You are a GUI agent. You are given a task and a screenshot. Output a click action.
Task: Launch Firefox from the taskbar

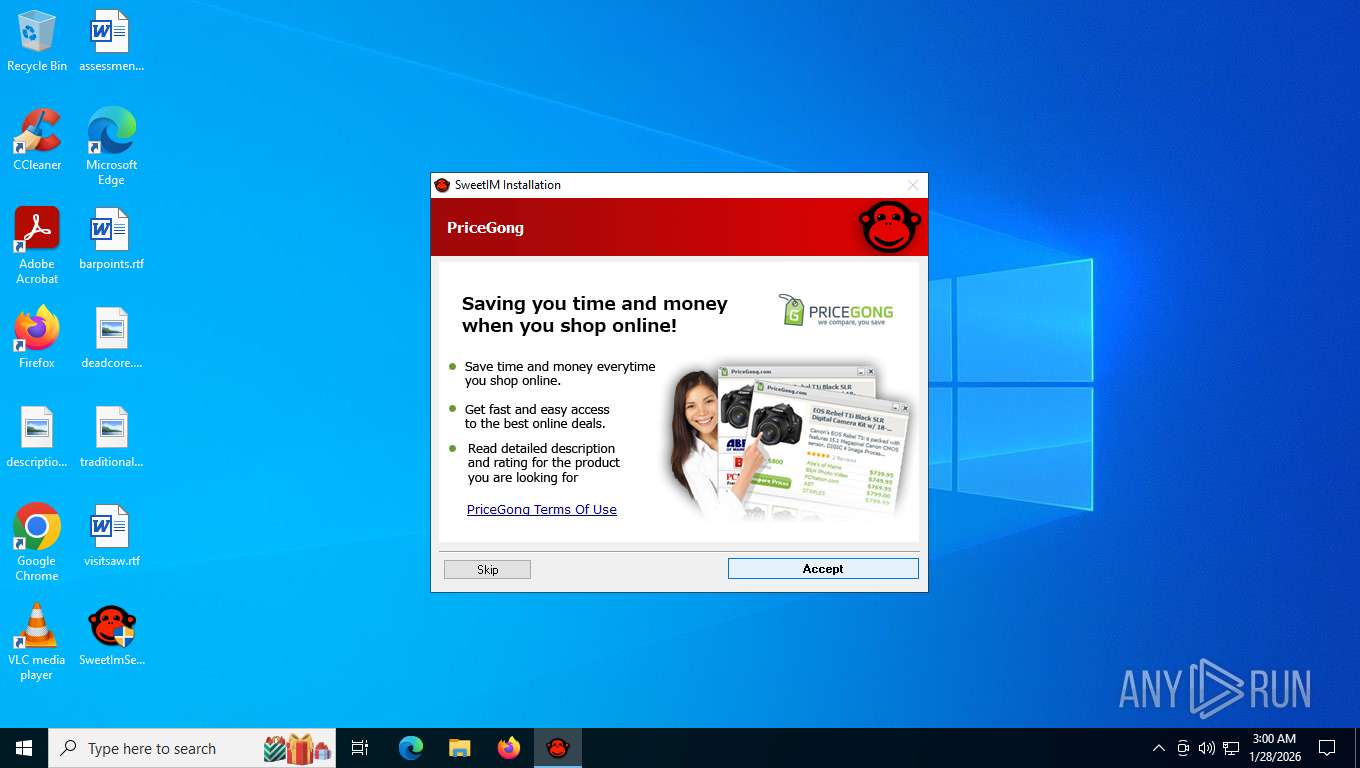509,748
